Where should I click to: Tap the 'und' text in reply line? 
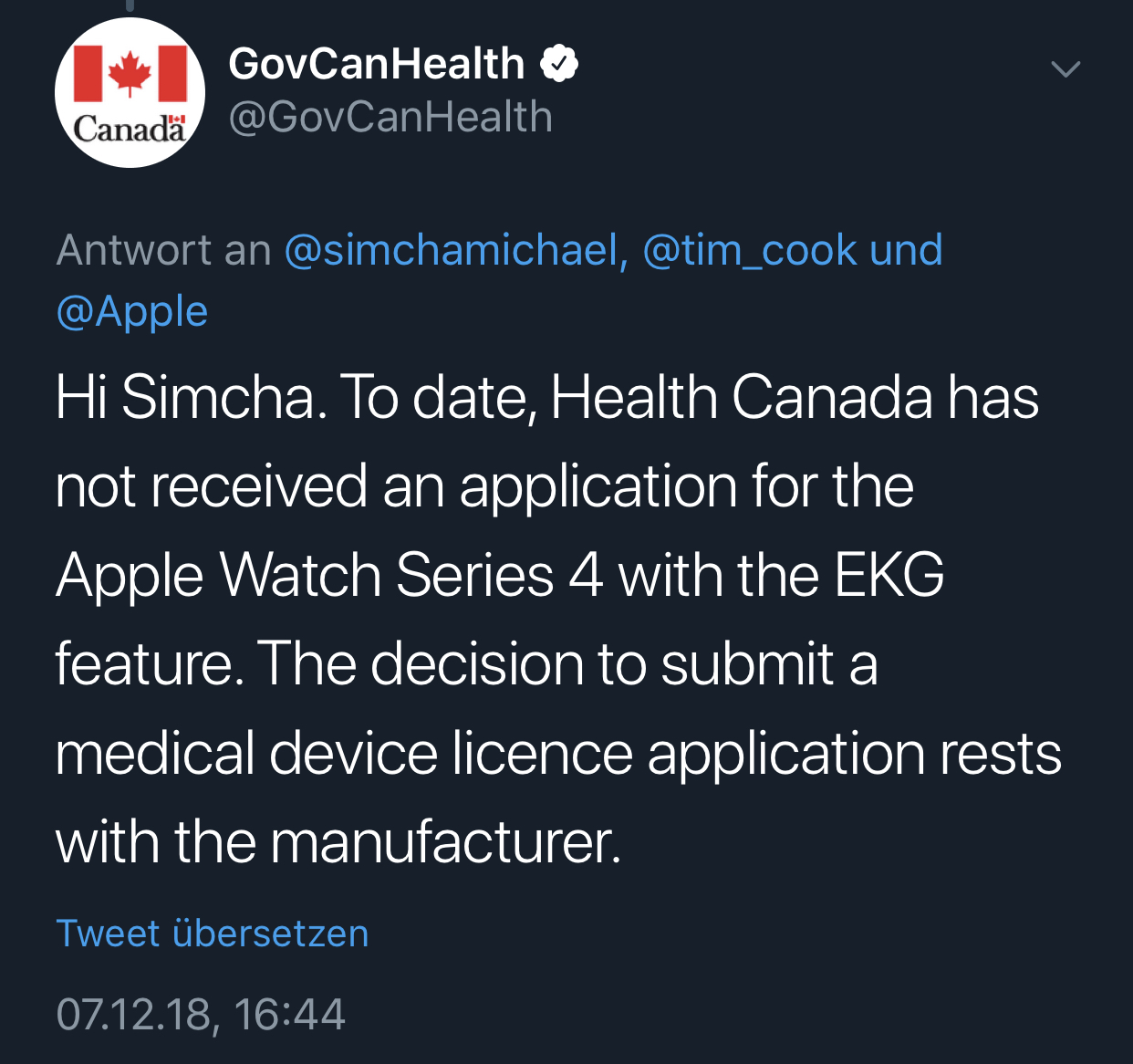coord(906,250)
